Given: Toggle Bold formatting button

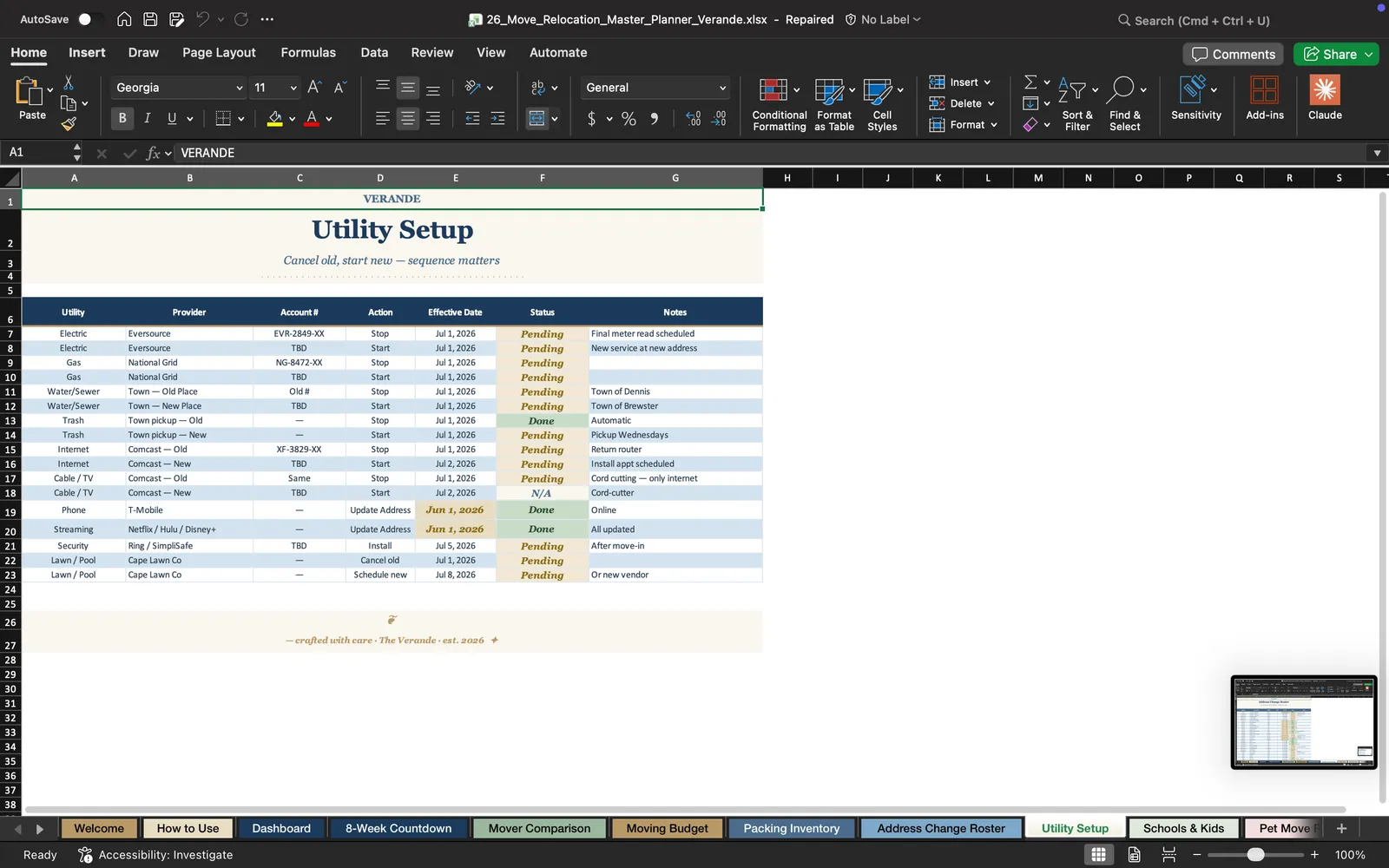Looking at the screenshot, I should tap(122, 118).
